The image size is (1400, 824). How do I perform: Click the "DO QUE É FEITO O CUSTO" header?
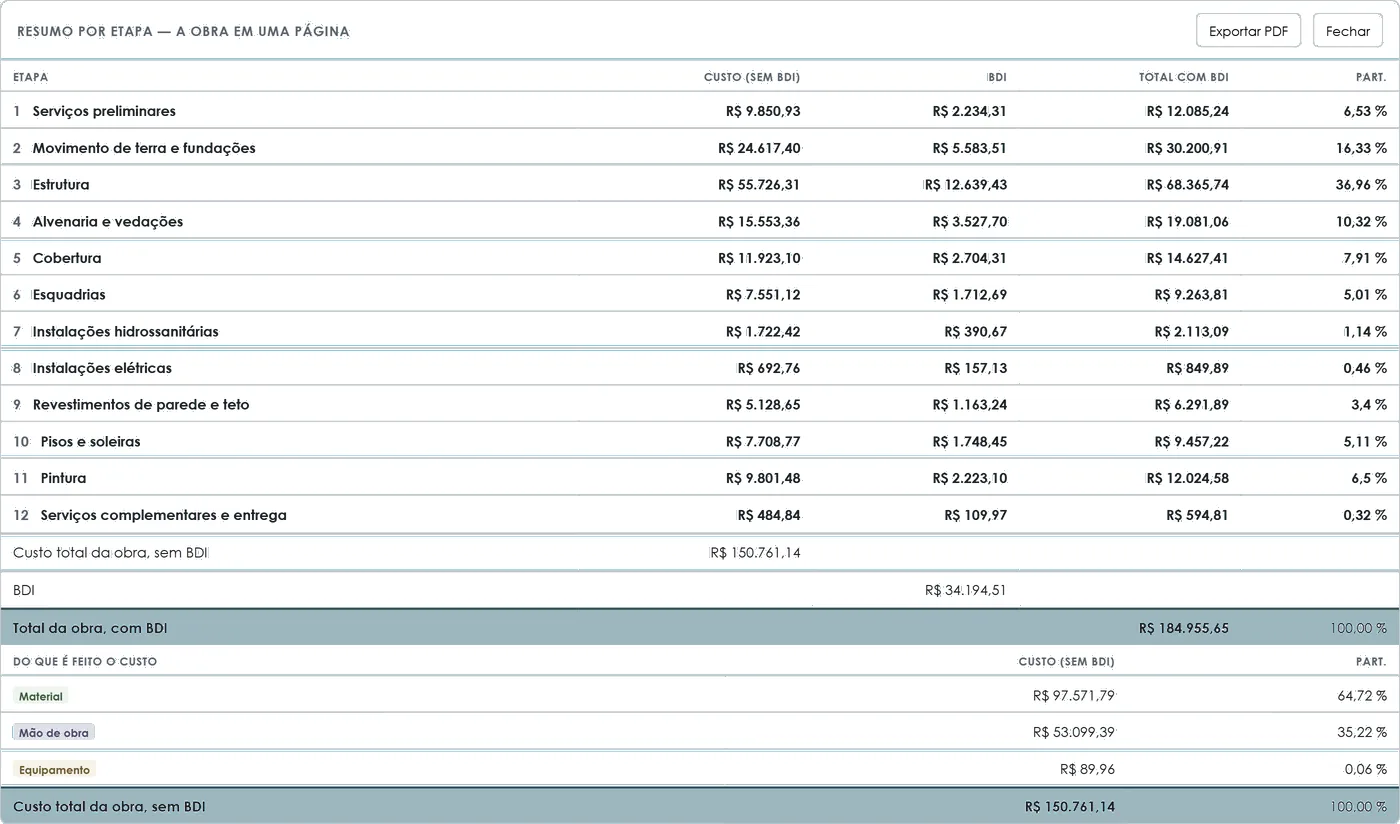point(85,661)
